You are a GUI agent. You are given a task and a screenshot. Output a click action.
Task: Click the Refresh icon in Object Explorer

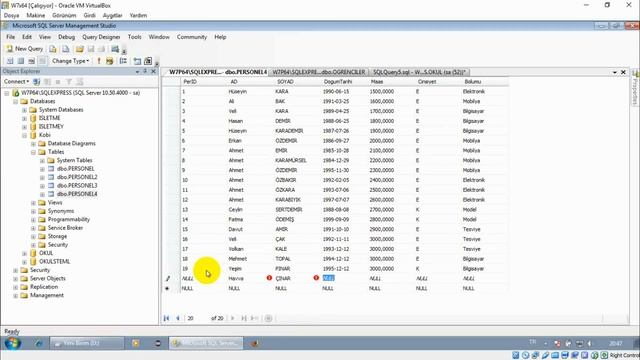[x=80, y=82]
